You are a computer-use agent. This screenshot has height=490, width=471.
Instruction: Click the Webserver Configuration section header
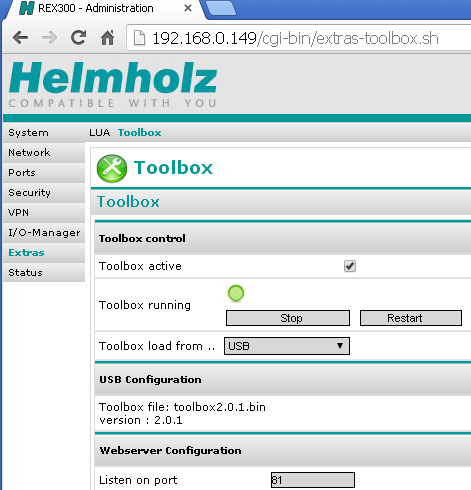[x=283, y=451]
